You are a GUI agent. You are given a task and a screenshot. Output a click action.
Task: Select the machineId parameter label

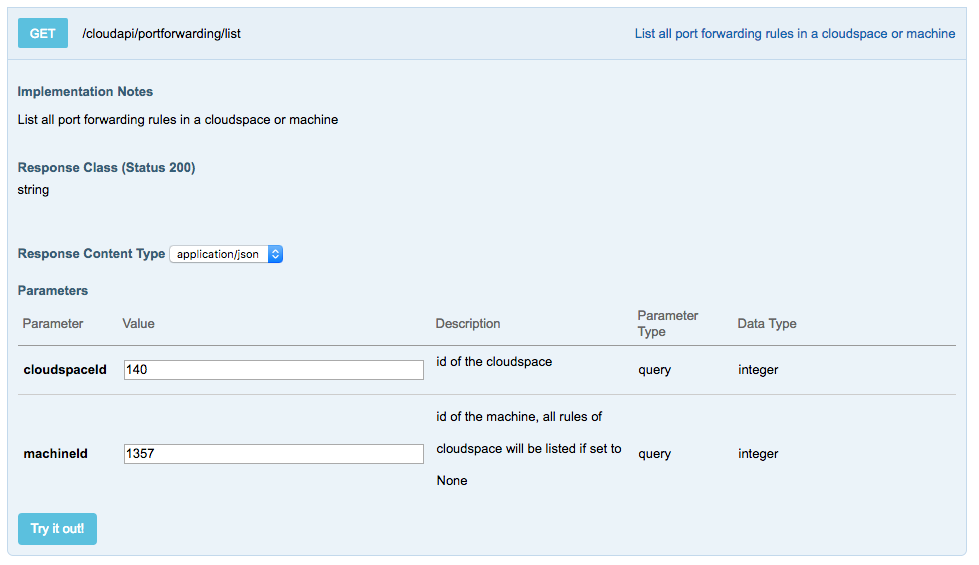(56, 454)
